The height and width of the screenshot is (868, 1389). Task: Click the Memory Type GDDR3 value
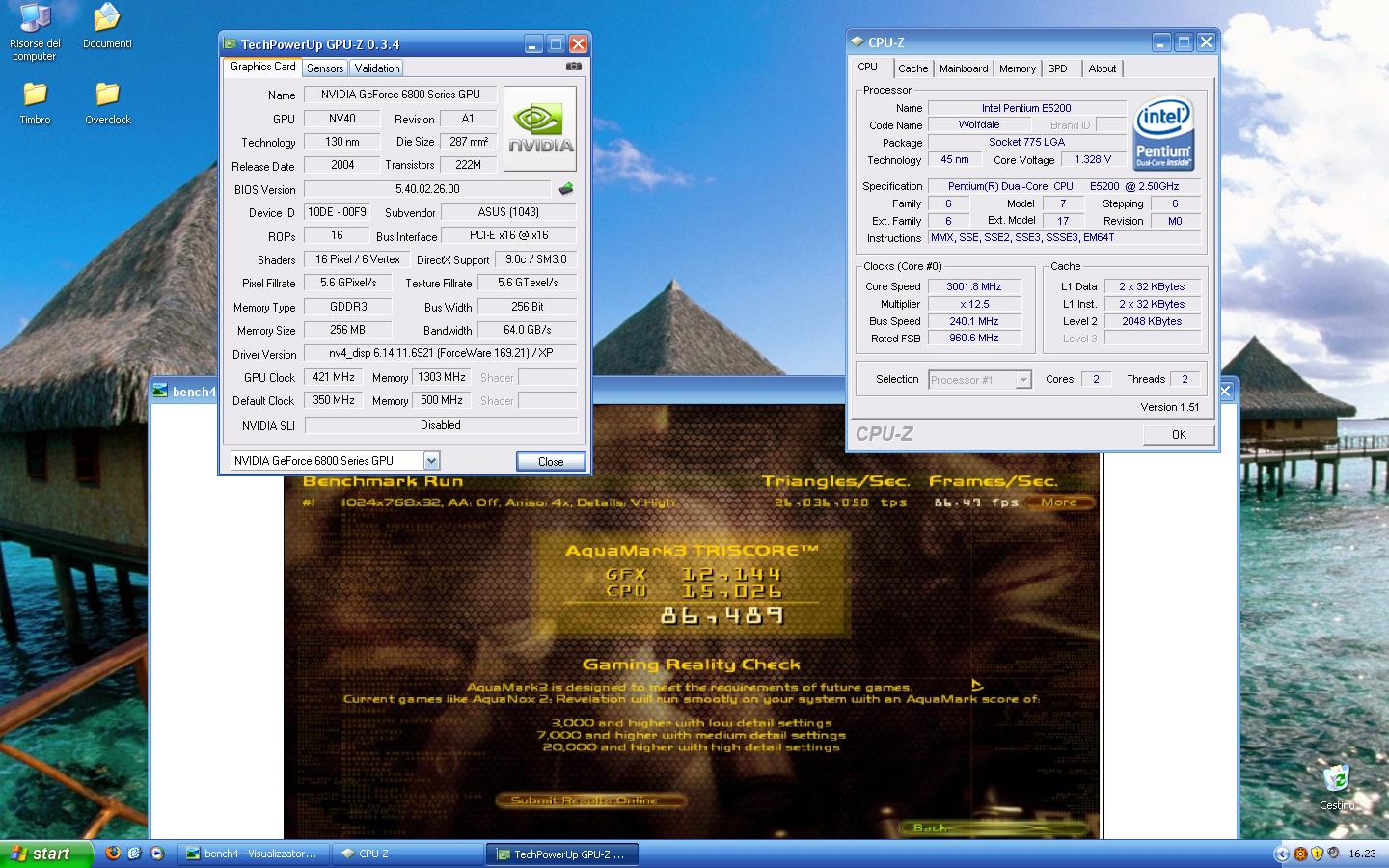(x=347, y=306)
